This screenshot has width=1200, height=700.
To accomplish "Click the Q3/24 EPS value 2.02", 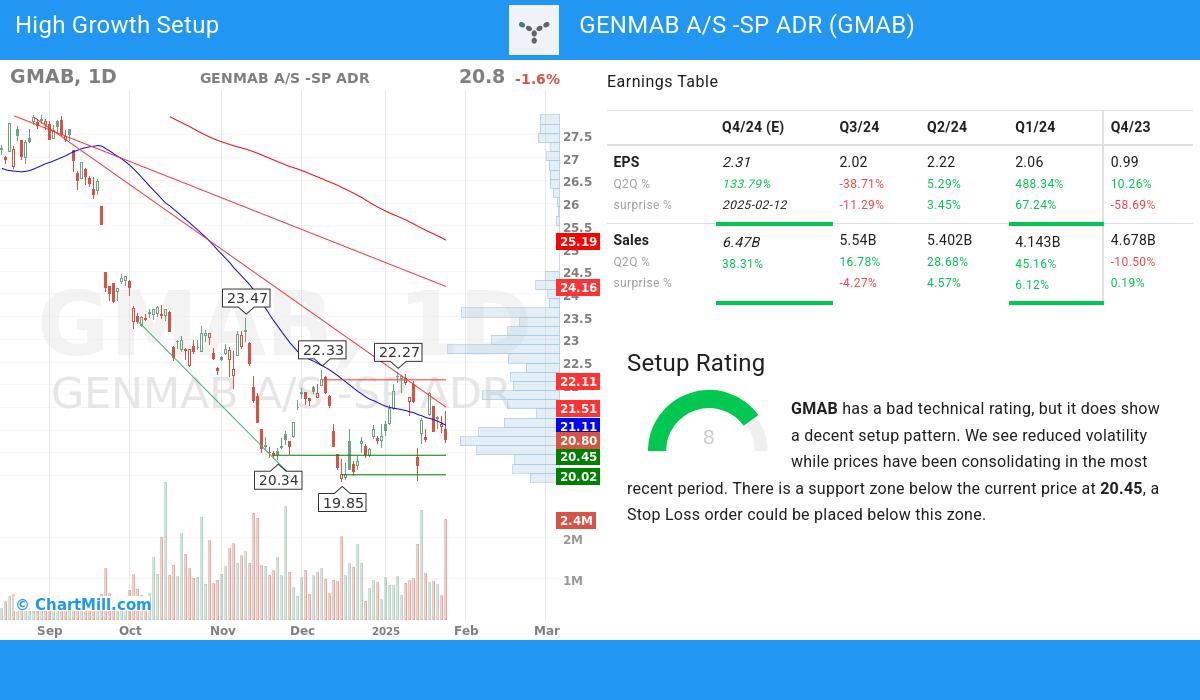I will coord(853,162).
